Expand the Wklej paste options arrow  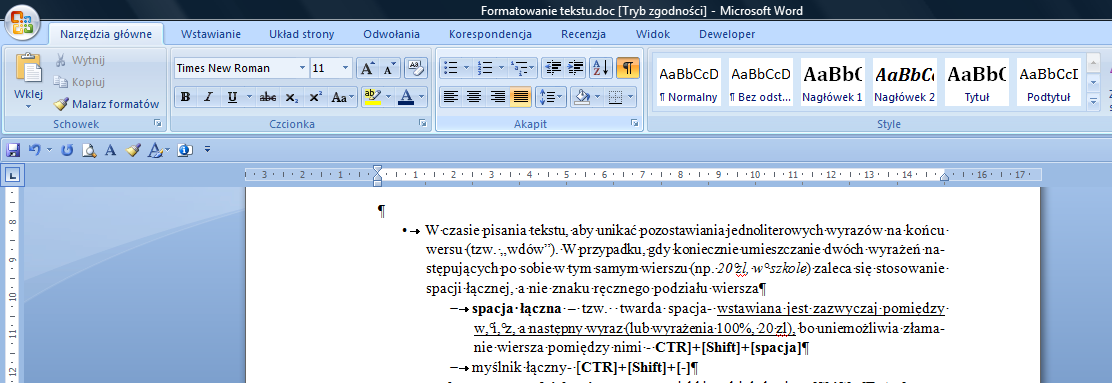28,106
